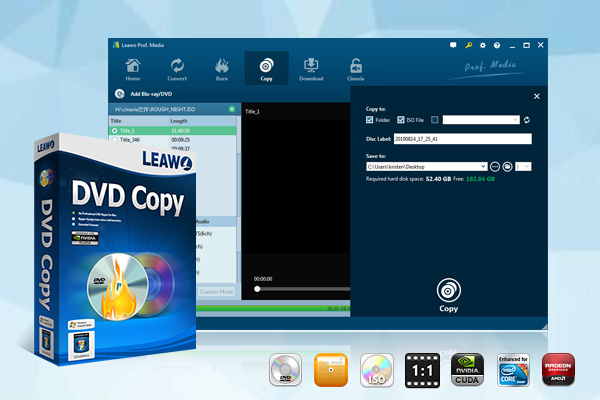This screenshot has width=600, height=400.
Task: Open the Convert module
Action: [177, 69]
